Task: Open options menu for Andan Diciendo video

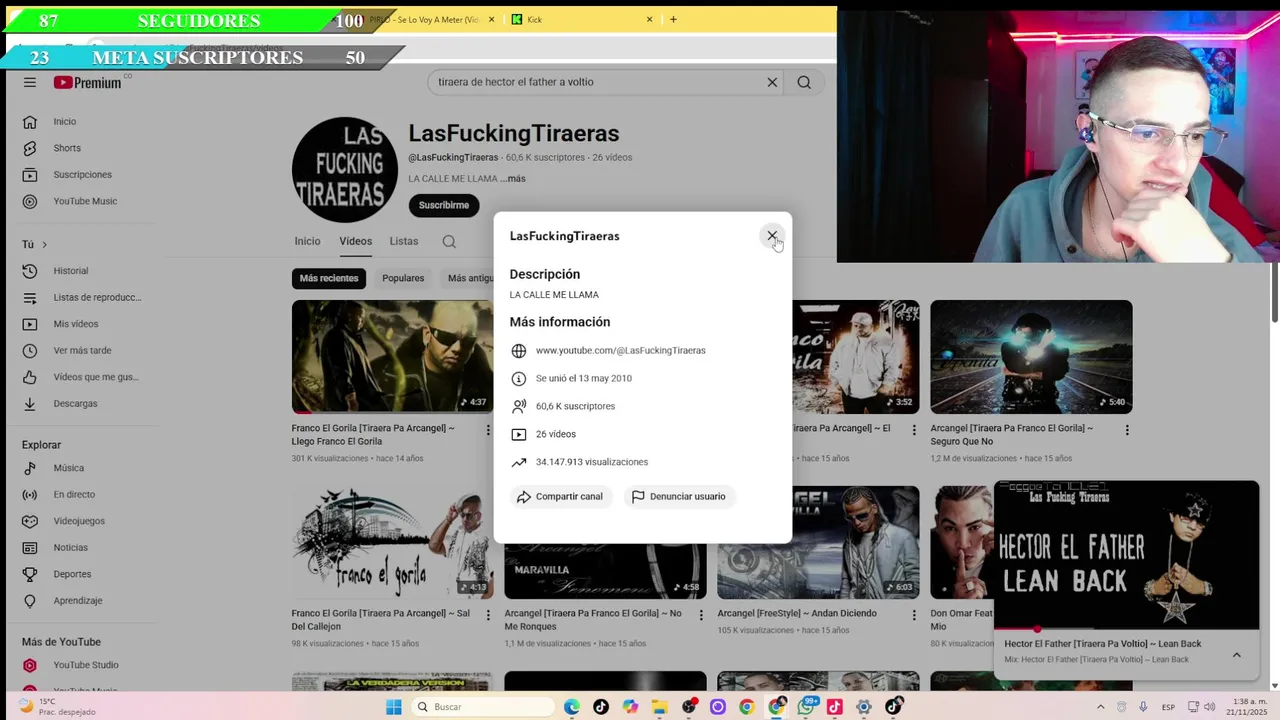Action: 914,615
